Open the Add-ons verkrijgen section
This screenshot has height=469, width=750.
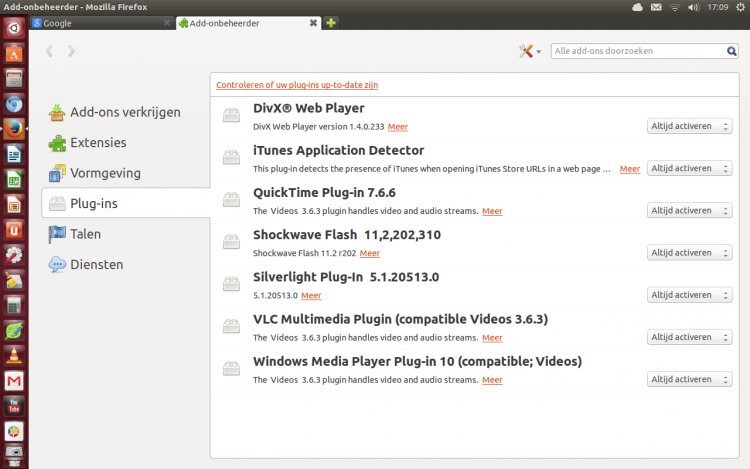click(124, 112)
